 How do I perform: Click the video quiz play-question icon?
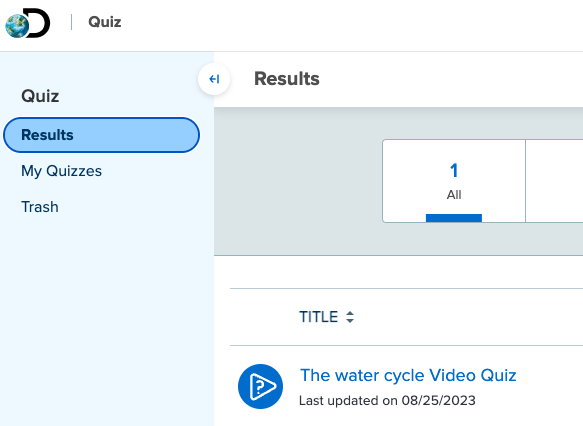tap(260, 386)
